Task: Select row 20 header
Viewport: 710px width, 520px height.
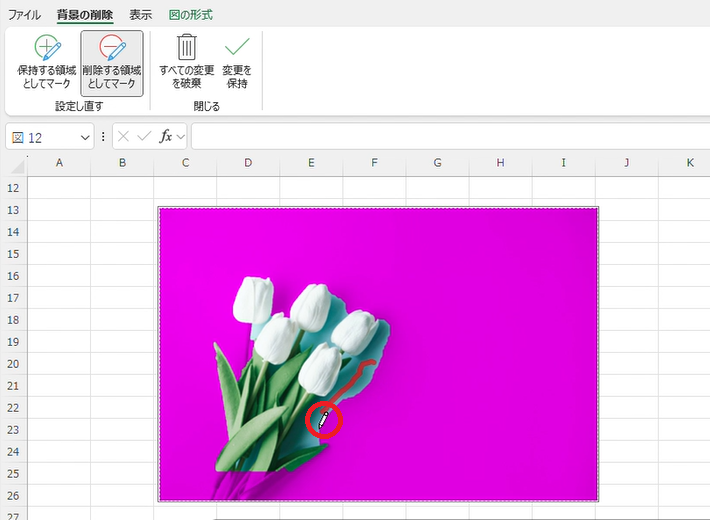Action: click(14, 364)
